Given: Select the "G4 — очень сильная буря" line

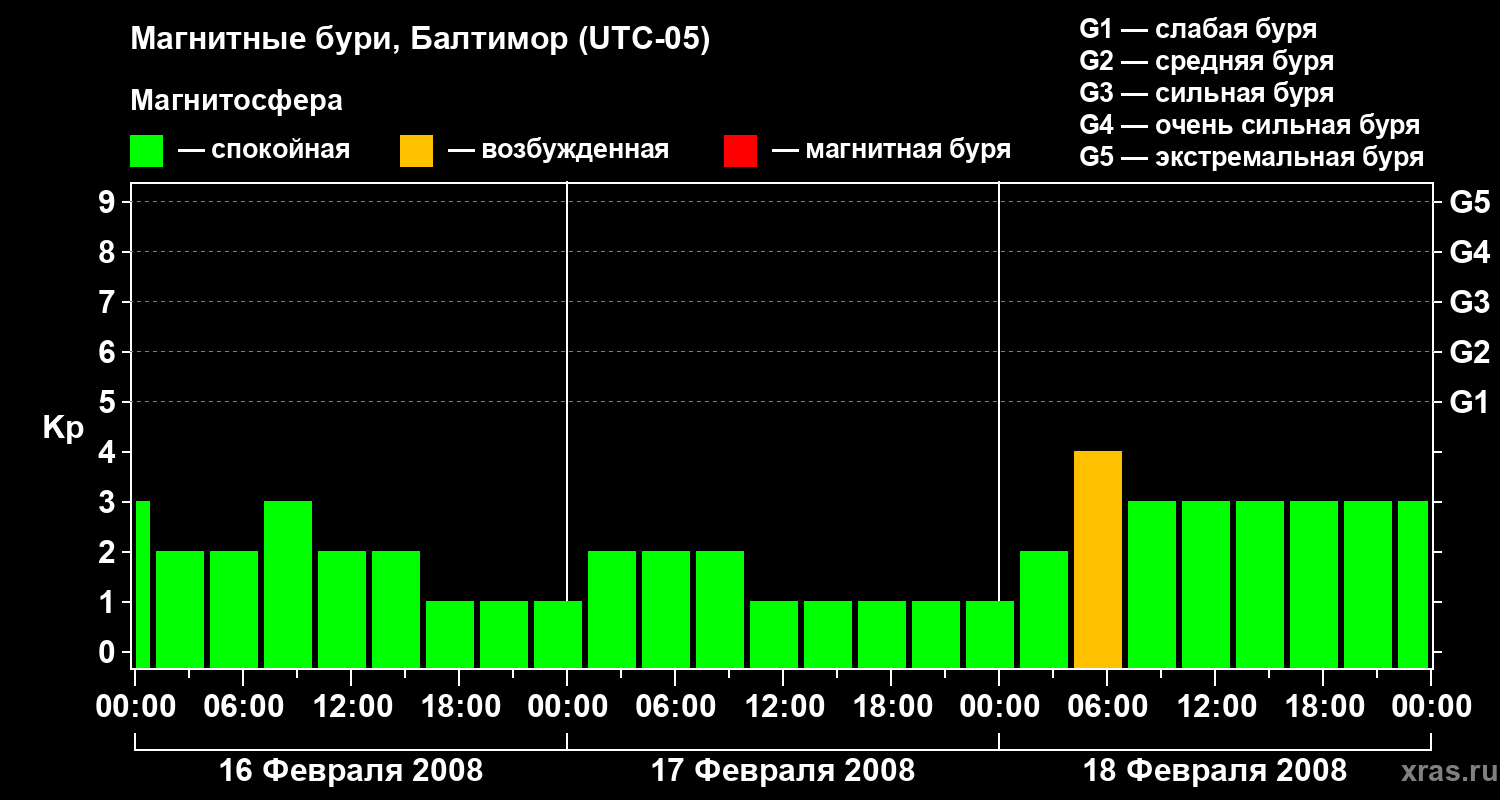Looking at the screenshot, I should (x=1250, y=125).
